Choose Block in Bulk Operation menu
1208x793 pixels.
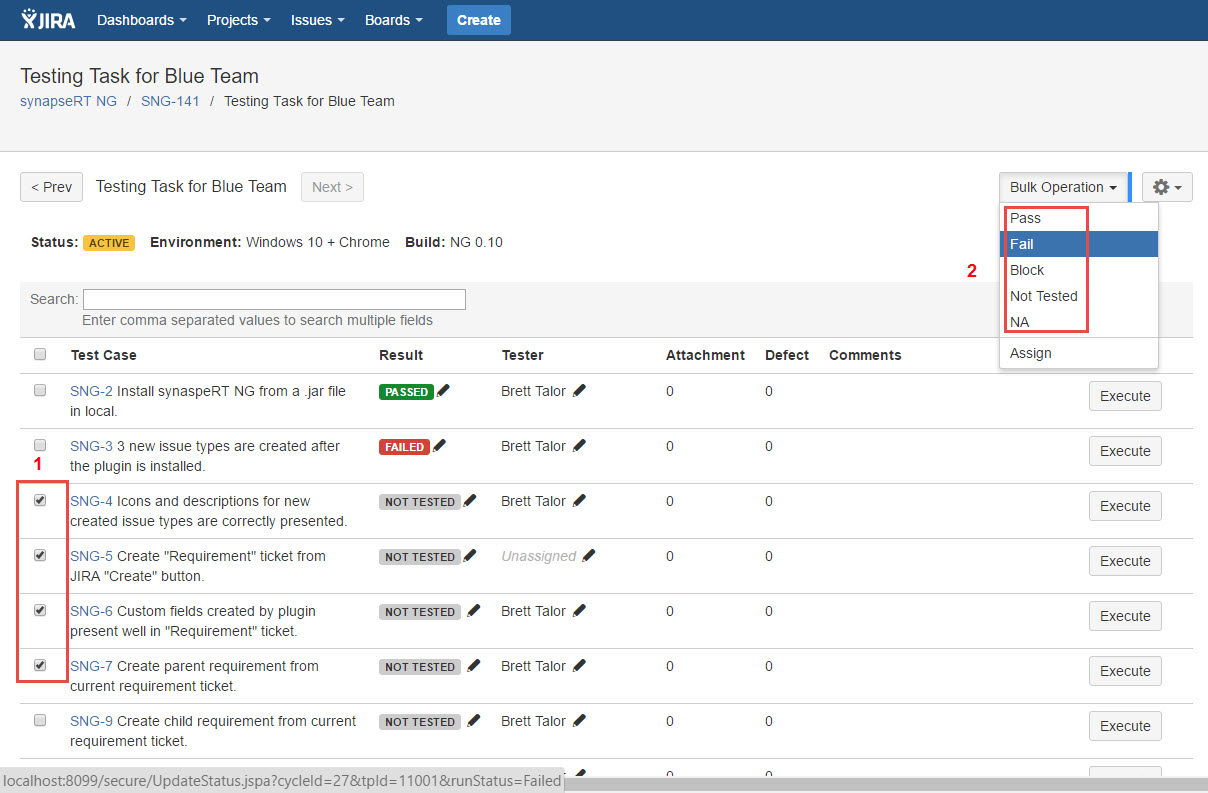[x=1079, y=270]
